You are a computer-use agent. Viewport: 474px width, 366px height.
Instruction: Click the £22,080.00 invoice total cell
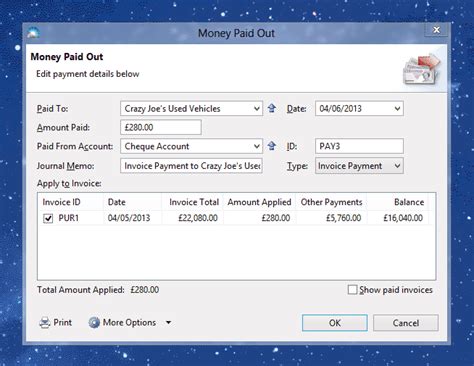click(198, 218)
